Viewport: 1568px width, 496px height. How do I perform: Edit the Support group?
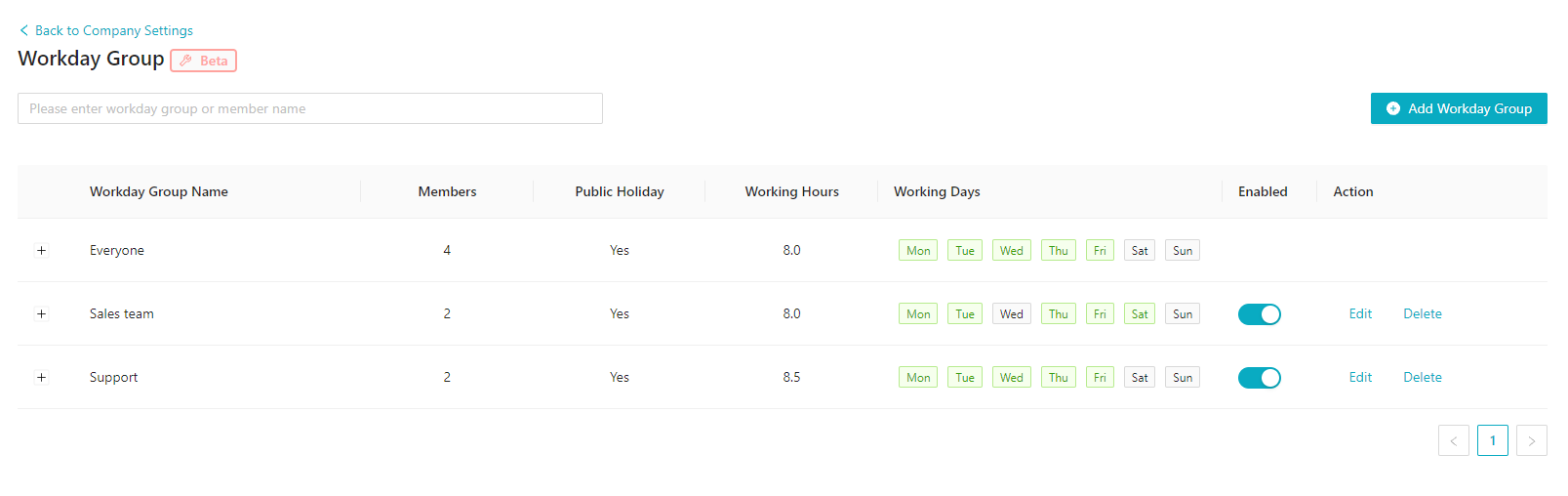(1360, 377)
